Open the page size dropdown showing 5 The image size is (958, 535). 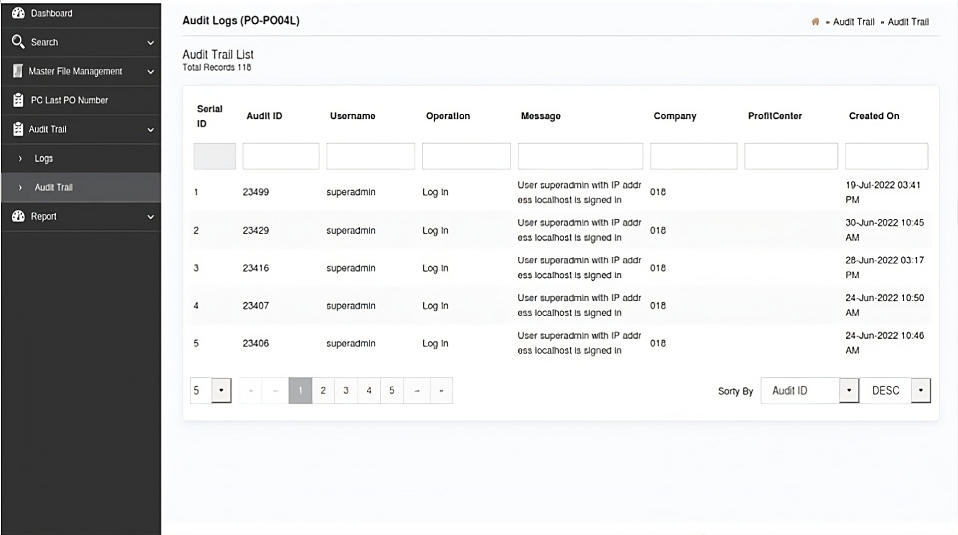[x=220, y=391]
